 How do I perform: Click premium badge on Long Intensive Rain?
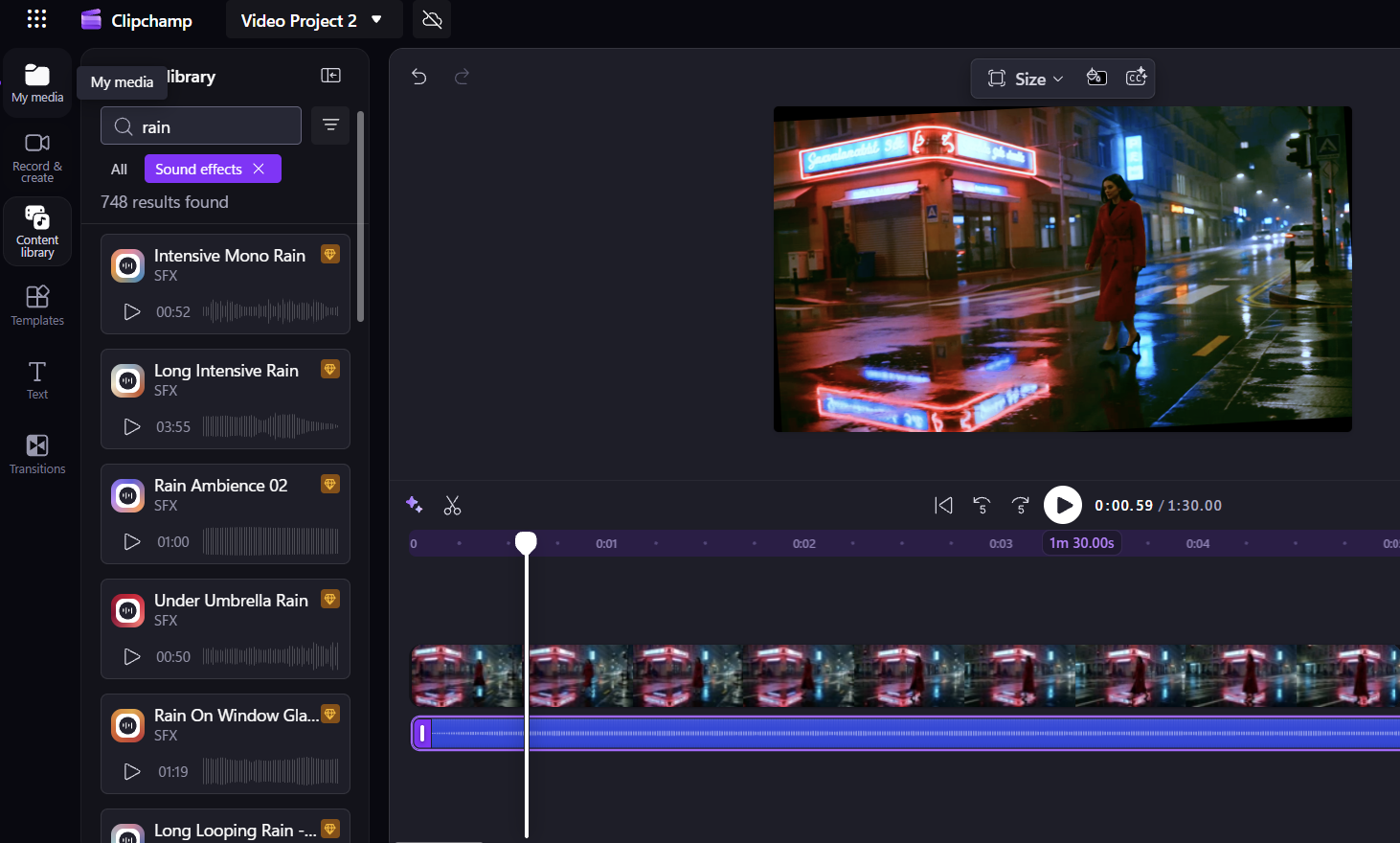tap(330, 369)
